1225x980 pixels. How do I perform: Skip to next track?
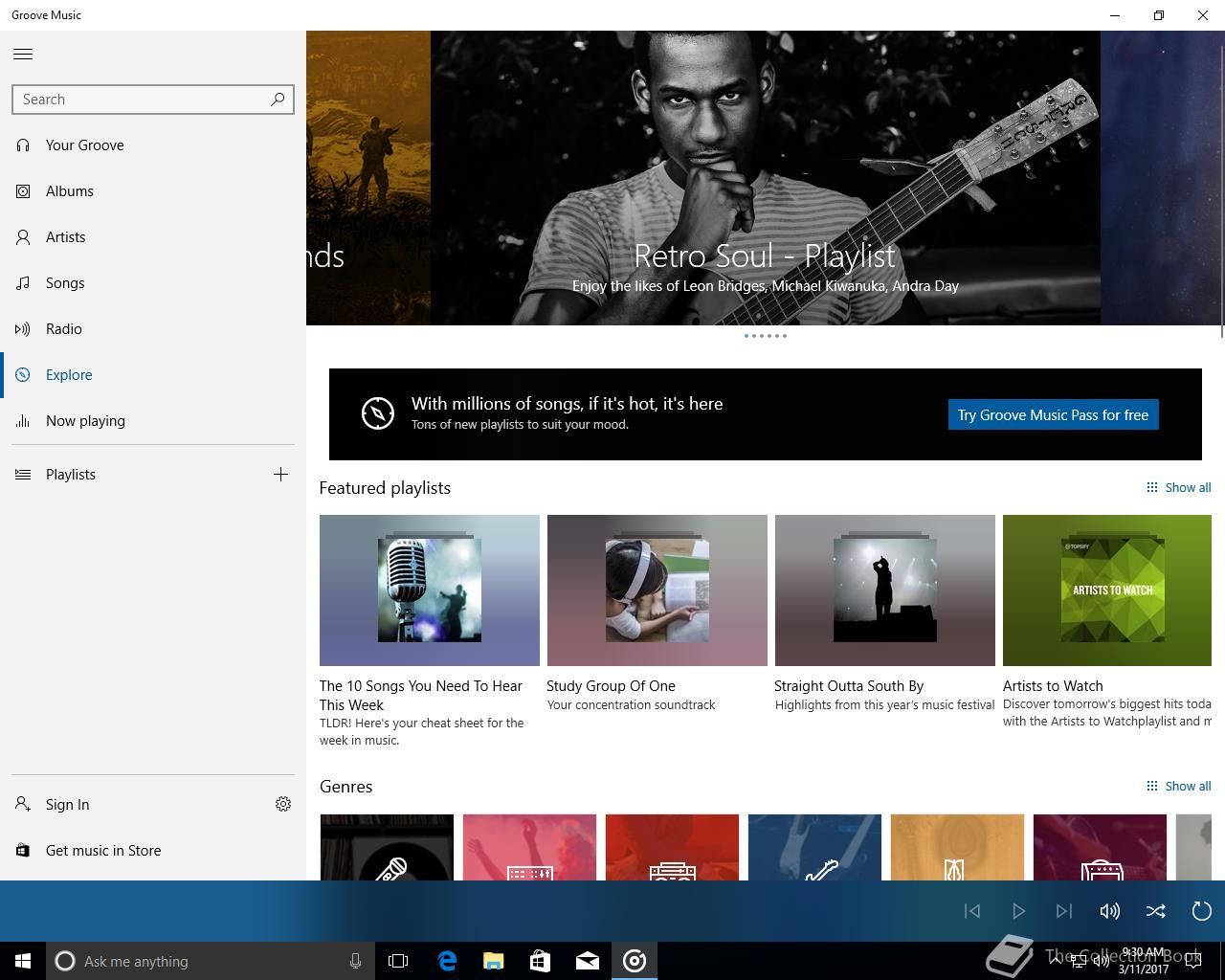1064,911
